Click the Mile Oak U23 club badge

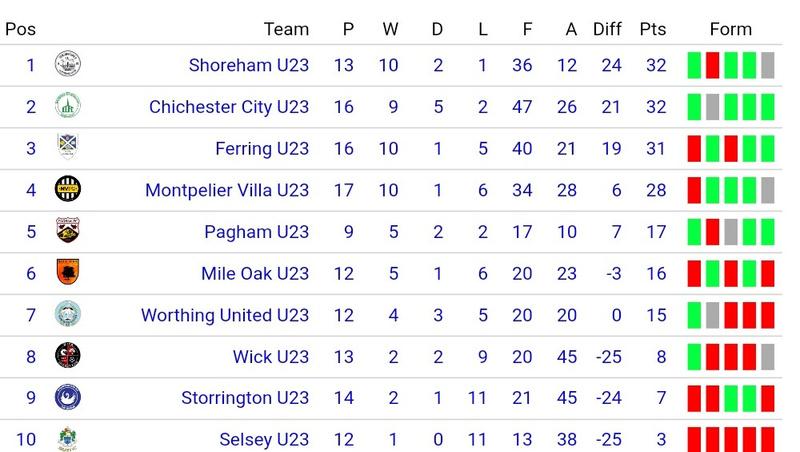[68, 273]
